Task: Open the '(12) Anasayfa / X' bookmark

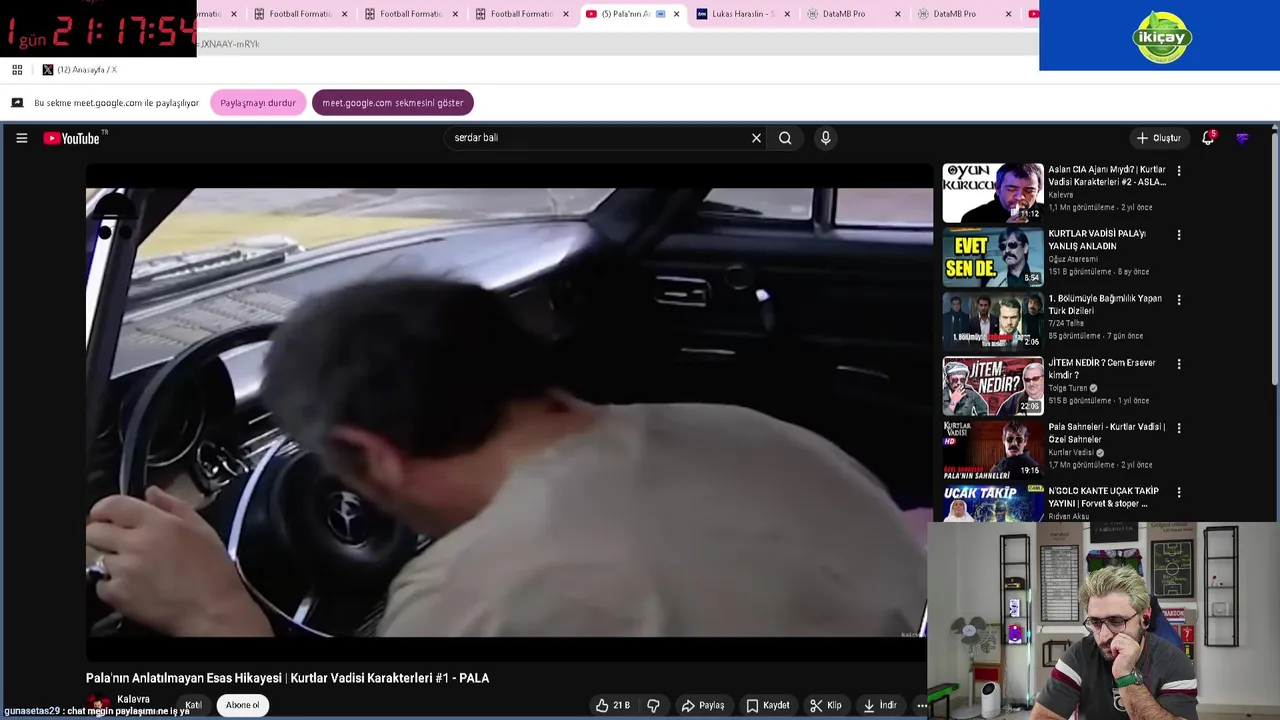Action: click(79, 70)
